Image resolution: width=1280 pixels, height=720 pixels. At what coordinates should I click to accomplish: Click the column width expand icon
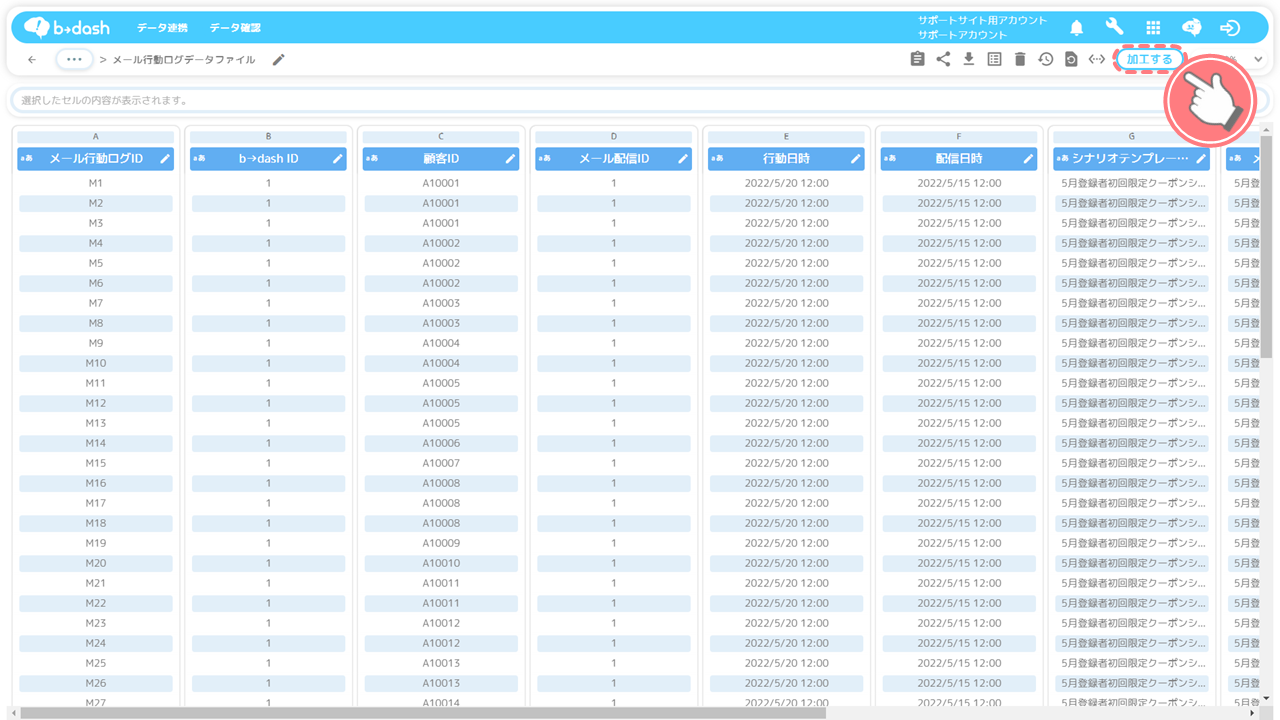1097,60
